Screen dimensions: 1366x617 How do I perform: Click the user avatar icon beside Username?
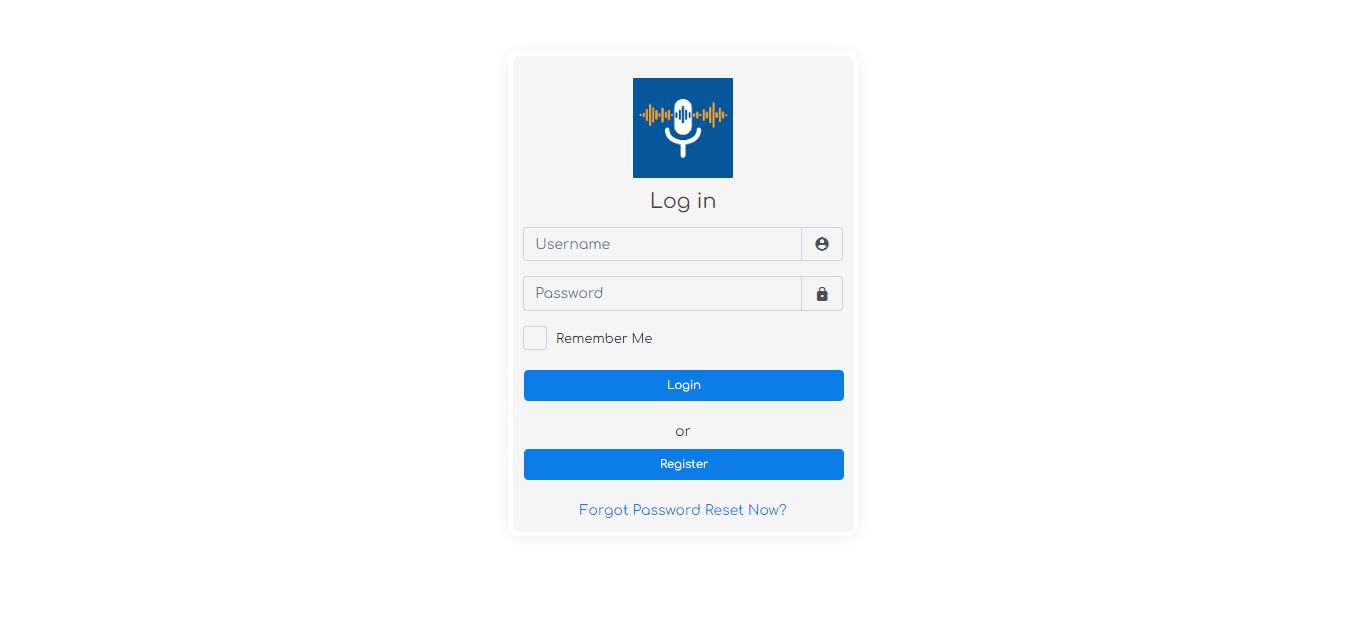822,244
